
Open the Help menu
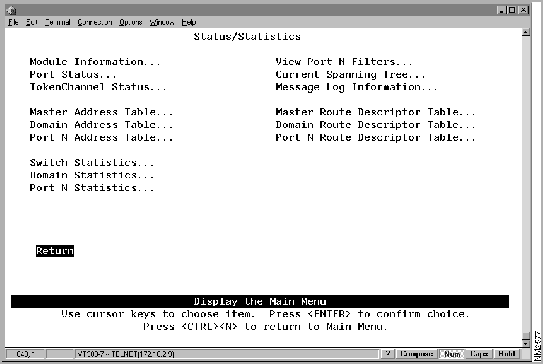coord(189,23)
